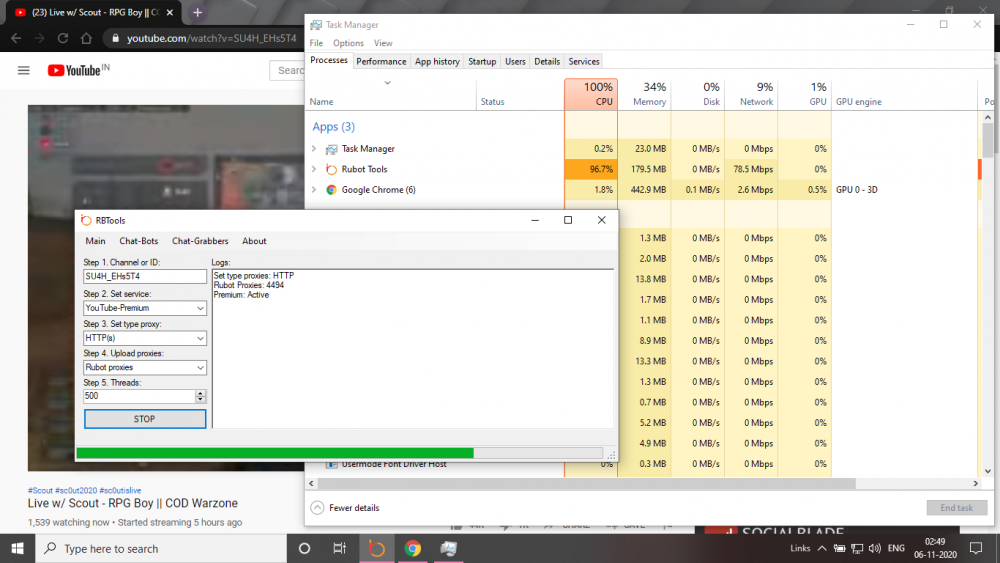Click the Cortana circle icon
The image size is (1000, 563).
coord(305,548)
